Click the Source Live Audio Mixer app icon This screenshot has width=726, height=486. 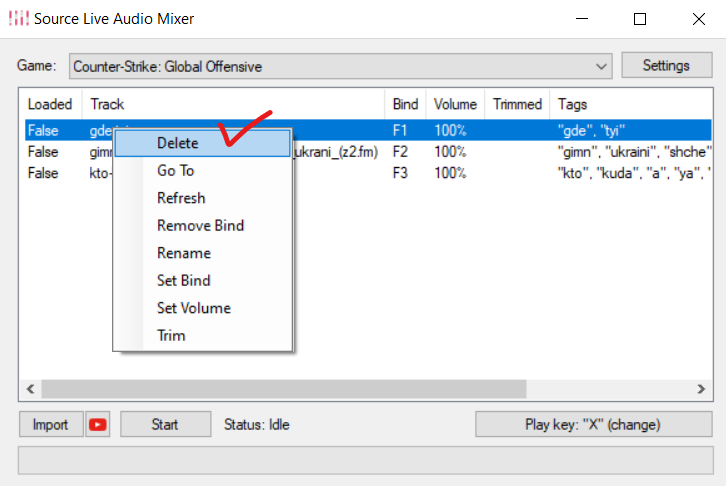(x=20, y=19)
